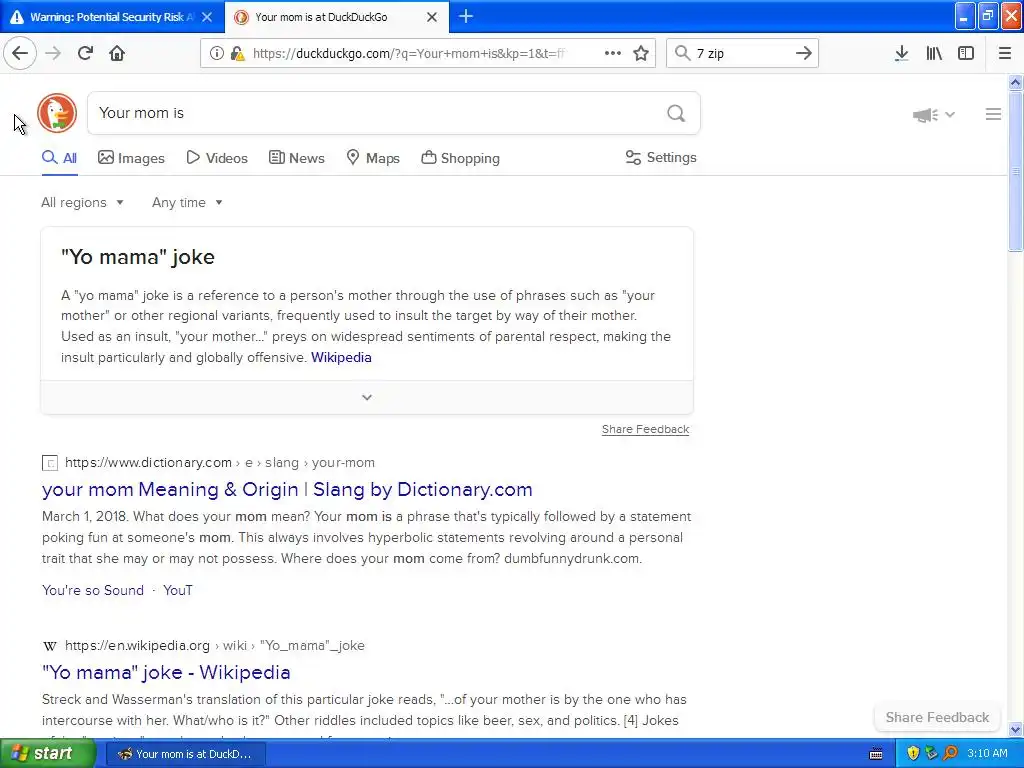Open the Maps results tab
The image size is (1024, 768).
tap(373, 158)
